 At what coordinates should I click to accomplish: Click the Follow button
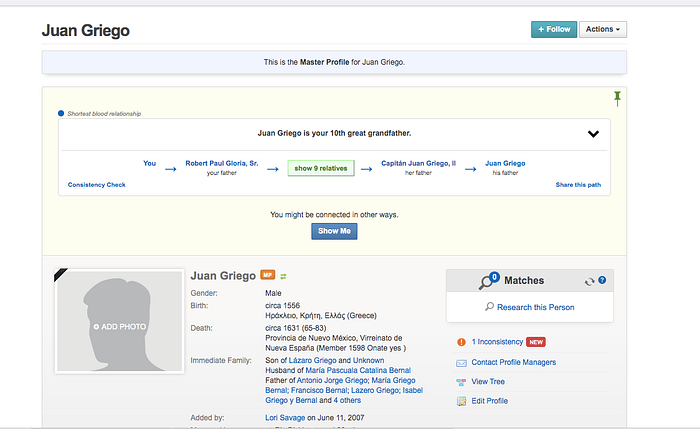(554, 29)
